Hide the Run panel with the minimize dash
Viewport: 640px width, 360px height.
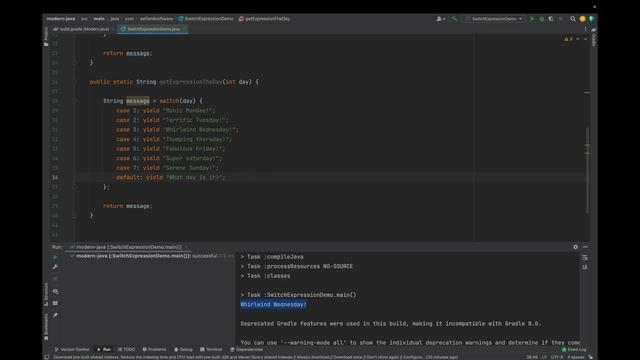[585, 247]
